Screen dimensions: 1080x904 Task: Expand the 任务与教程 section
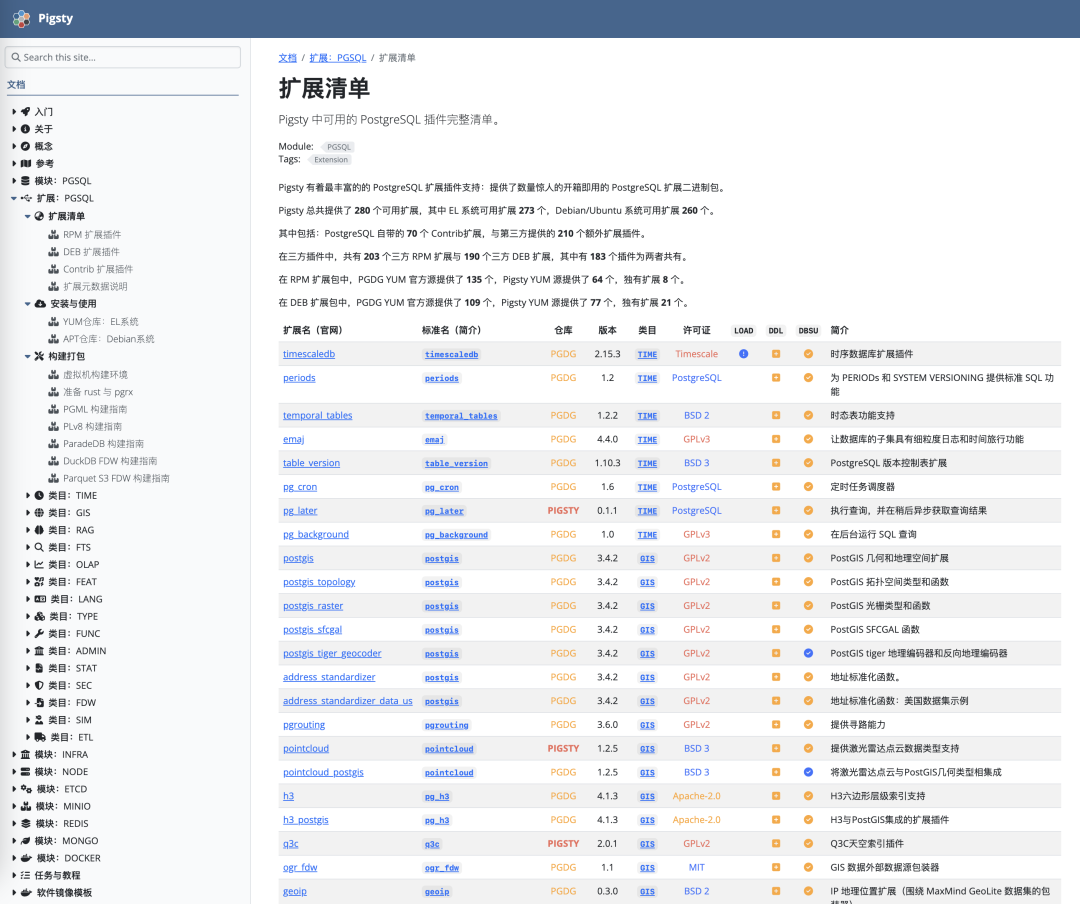pos(14,875)
